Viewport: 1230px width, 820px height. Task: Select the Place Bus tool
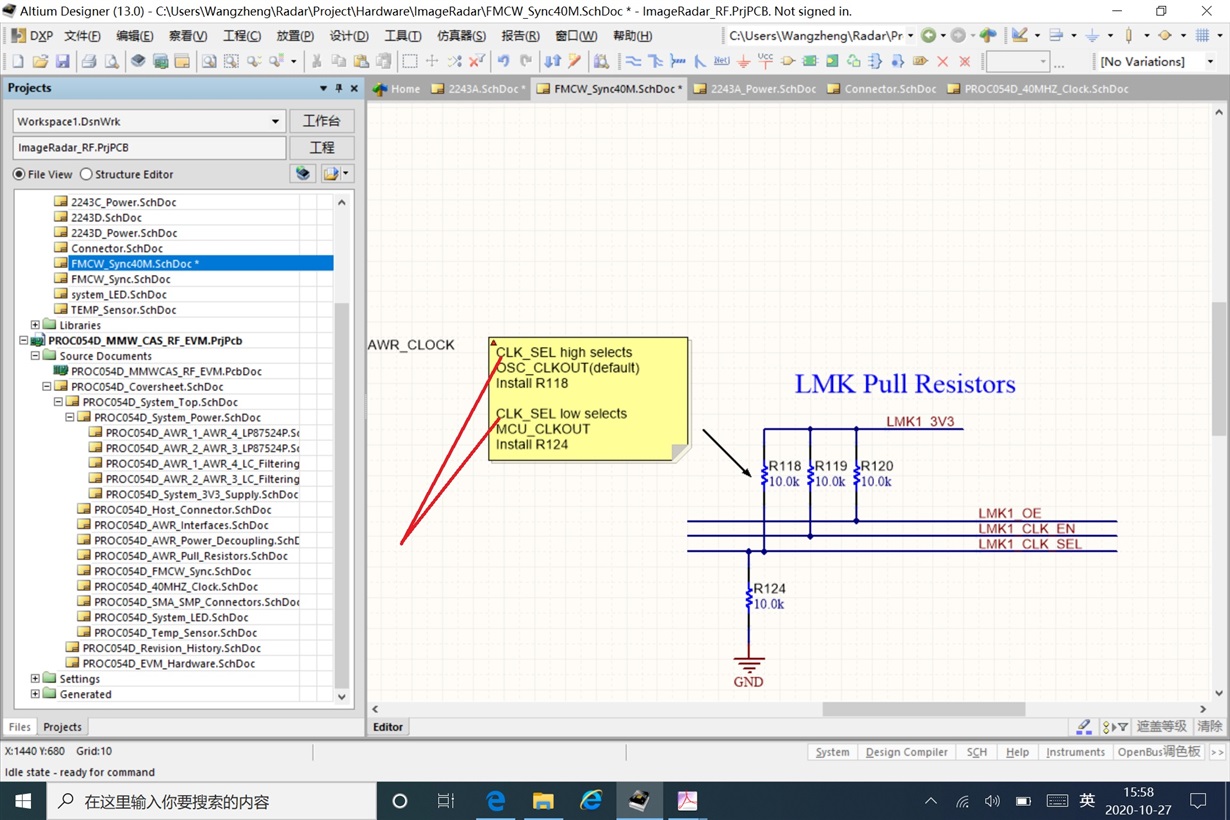click(x=655, y=61)
